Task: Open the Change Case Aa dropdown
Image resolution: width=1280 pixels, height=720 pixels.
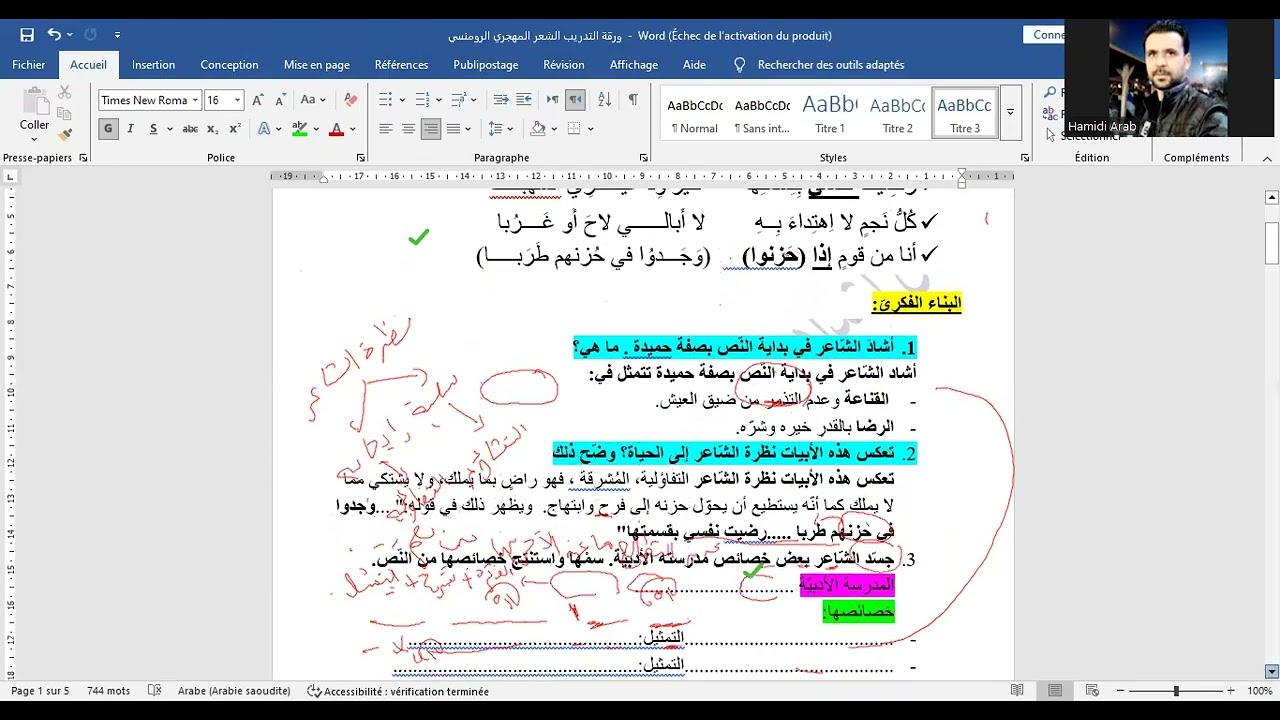Action: [x=313, y=100]
